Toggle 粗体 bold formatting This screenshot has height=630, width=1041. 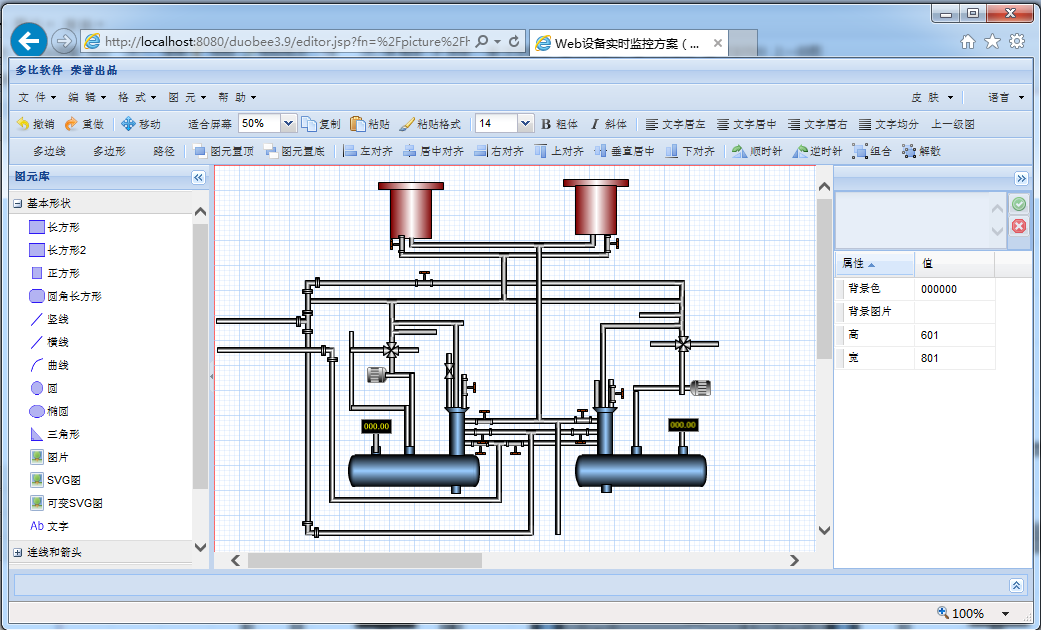click(560, 124)
